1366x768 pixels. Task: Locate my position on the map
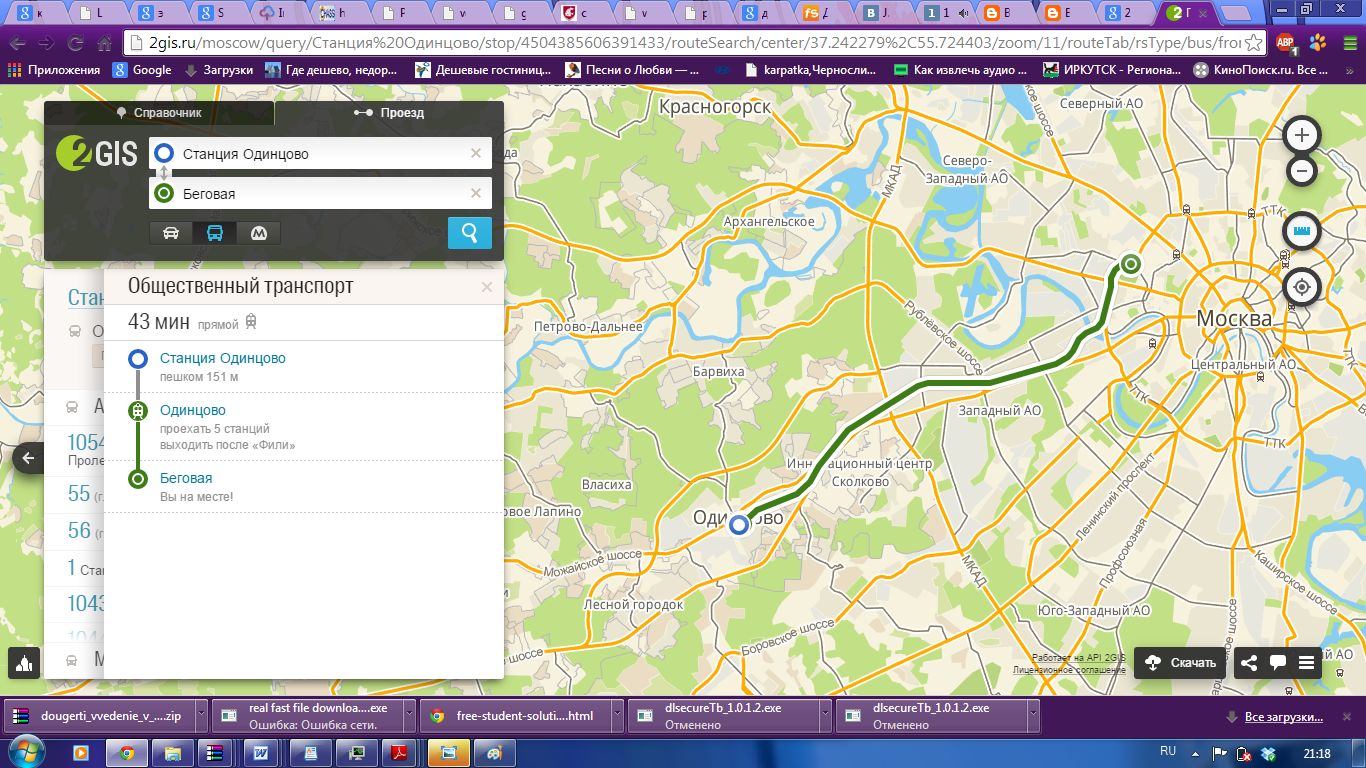click(1302, 287)
